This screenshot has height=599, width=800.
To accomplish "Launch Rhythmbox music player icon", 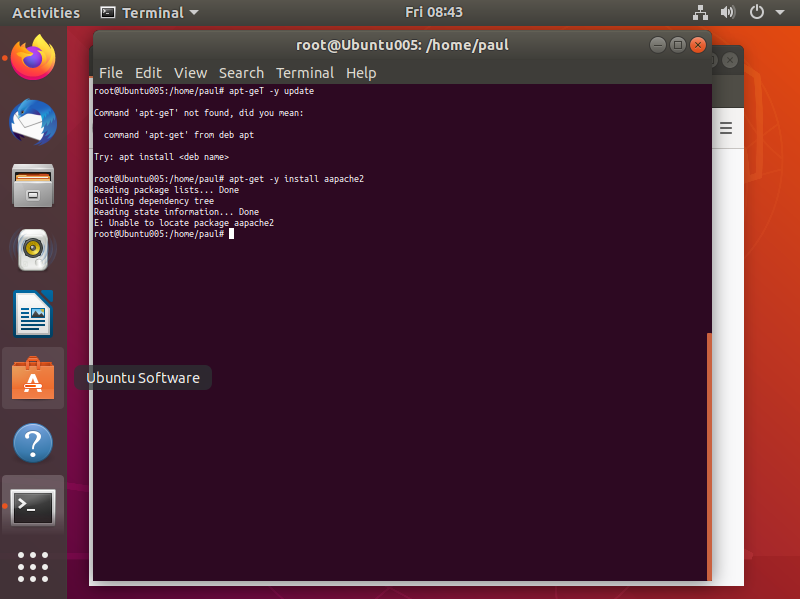I will tap(33, 250).
